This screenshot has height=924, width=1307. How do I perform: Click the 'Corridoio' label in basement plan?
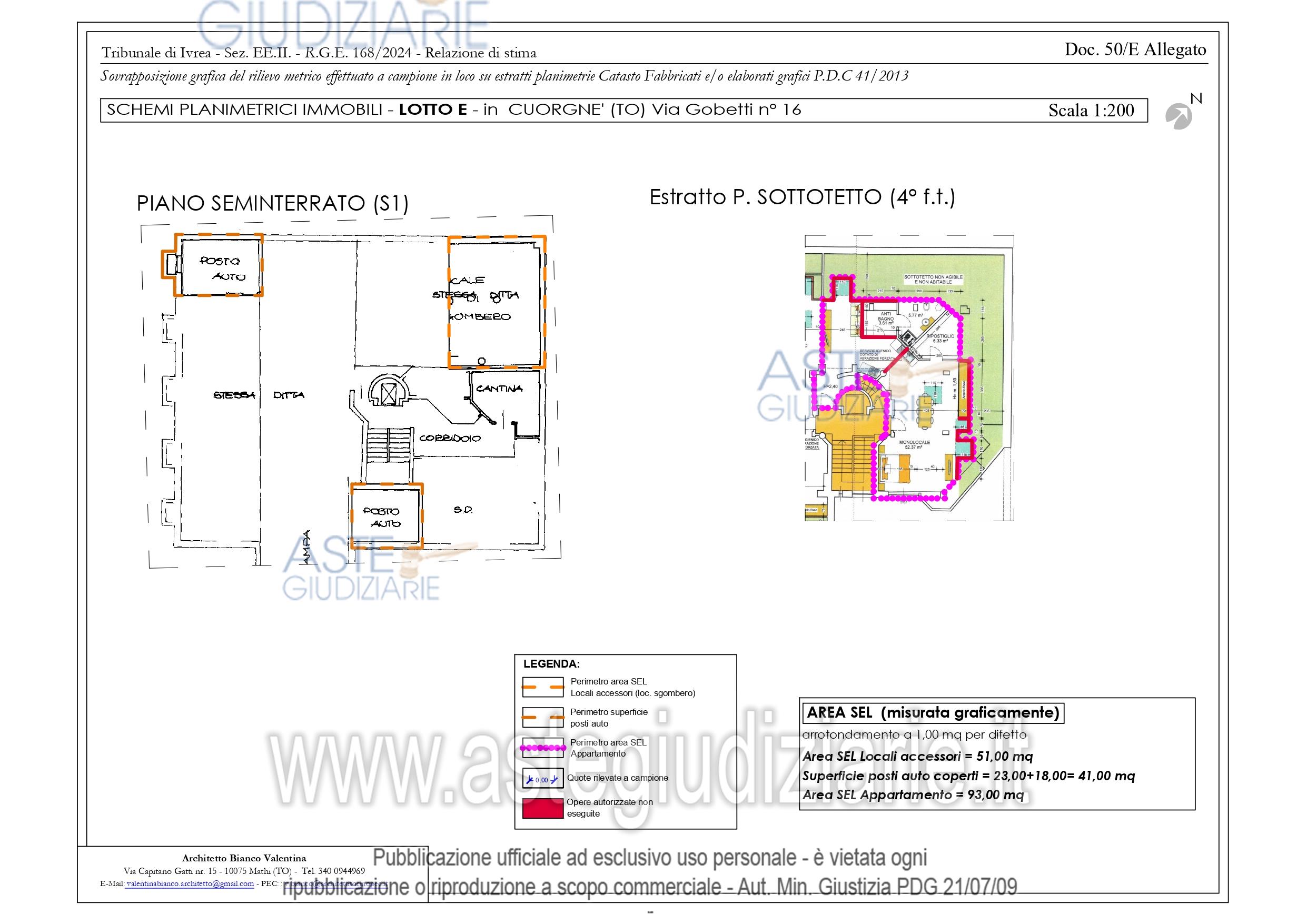point(450,439)
